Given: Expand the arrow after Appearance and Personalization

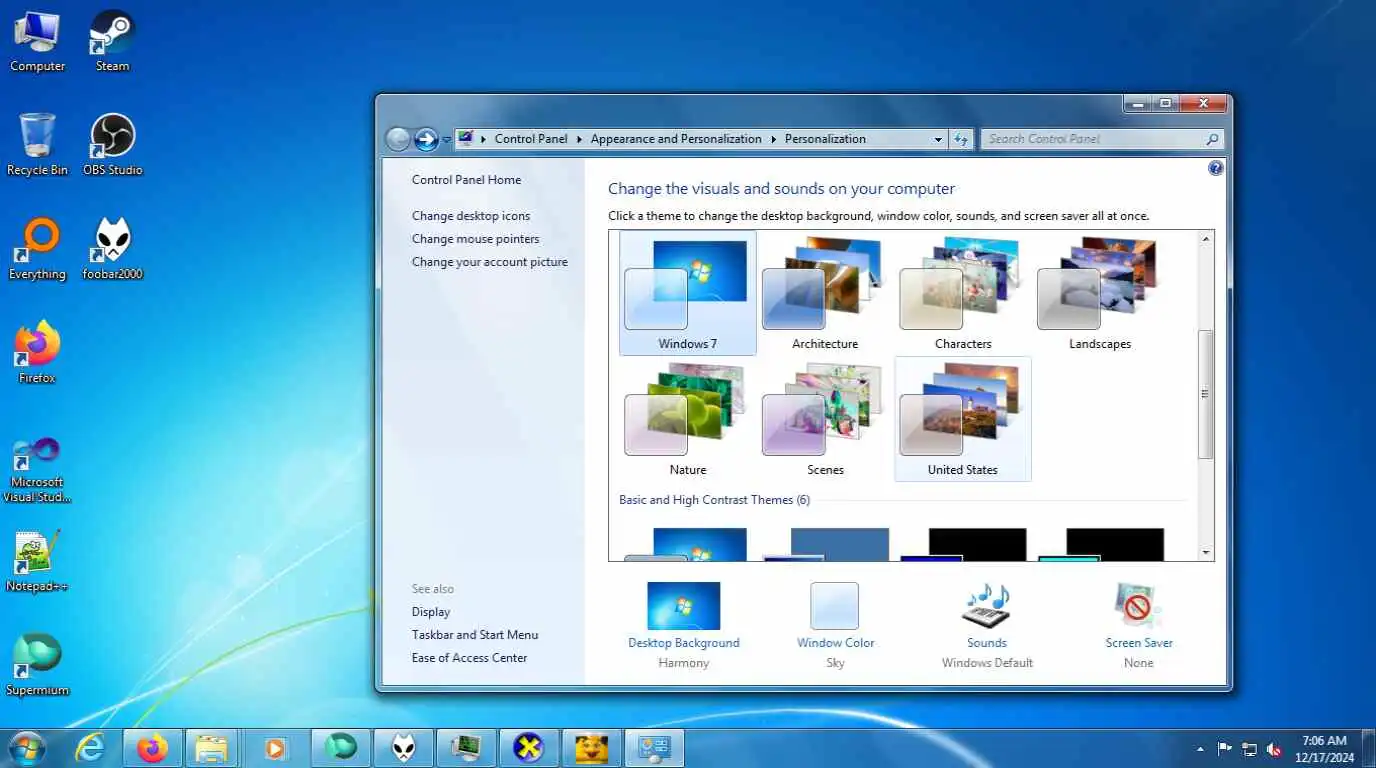Looking at the screenshot, I should point(773,139).
